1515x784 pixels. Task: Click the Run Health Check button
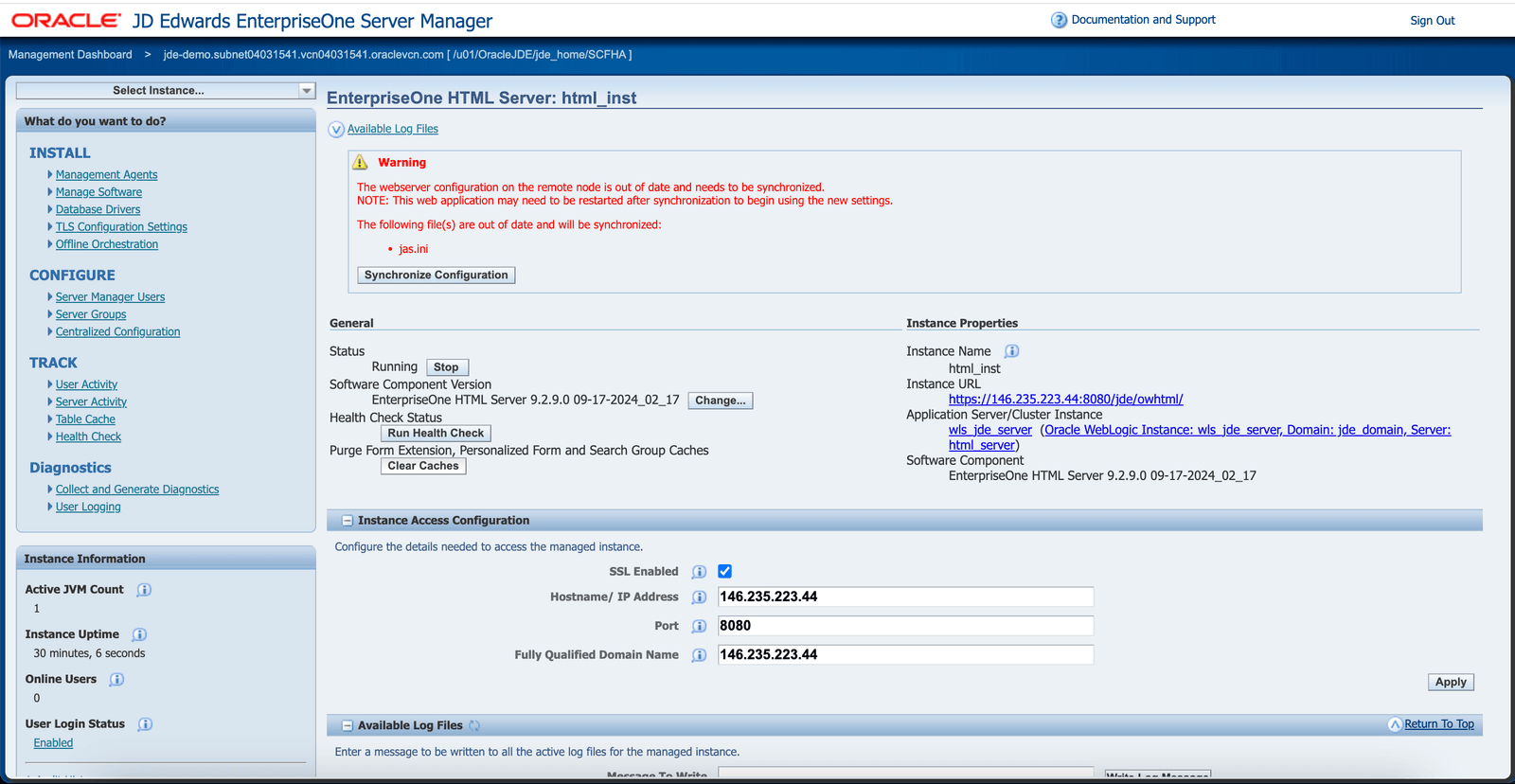tap(436, 433)
